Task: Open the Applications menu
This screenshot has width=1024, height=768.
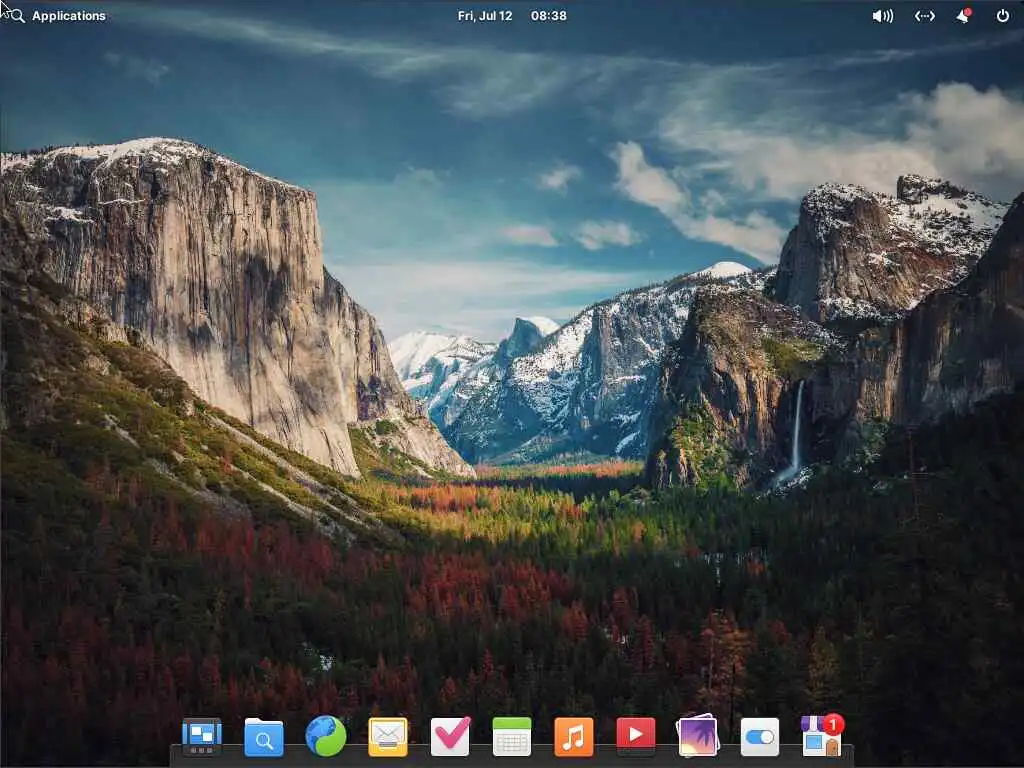Action: coord(58,16)
